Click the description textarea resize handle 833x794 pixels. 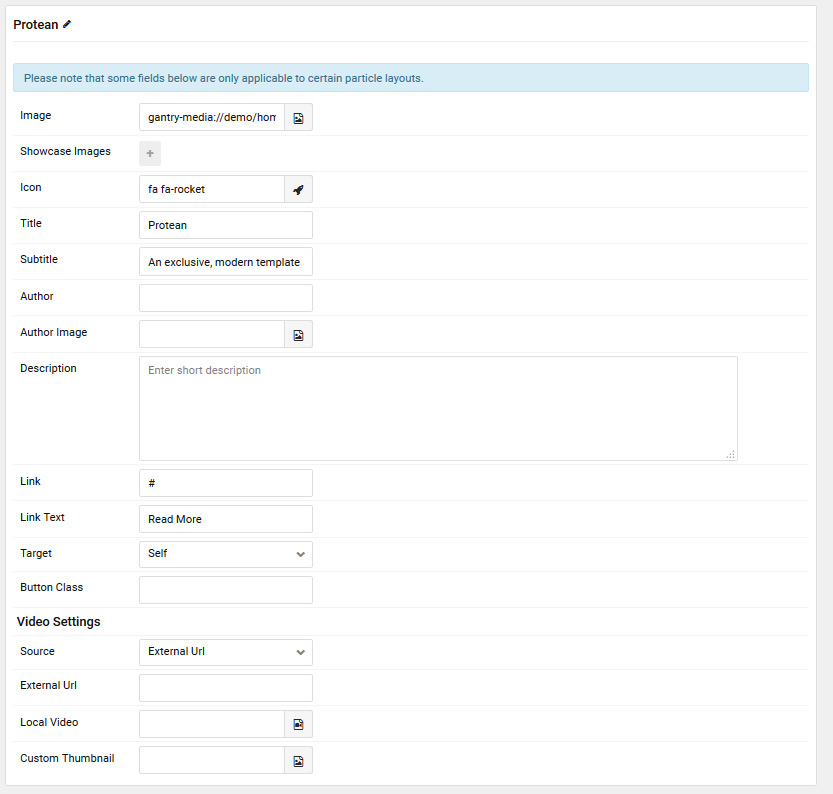pos(731,454)
